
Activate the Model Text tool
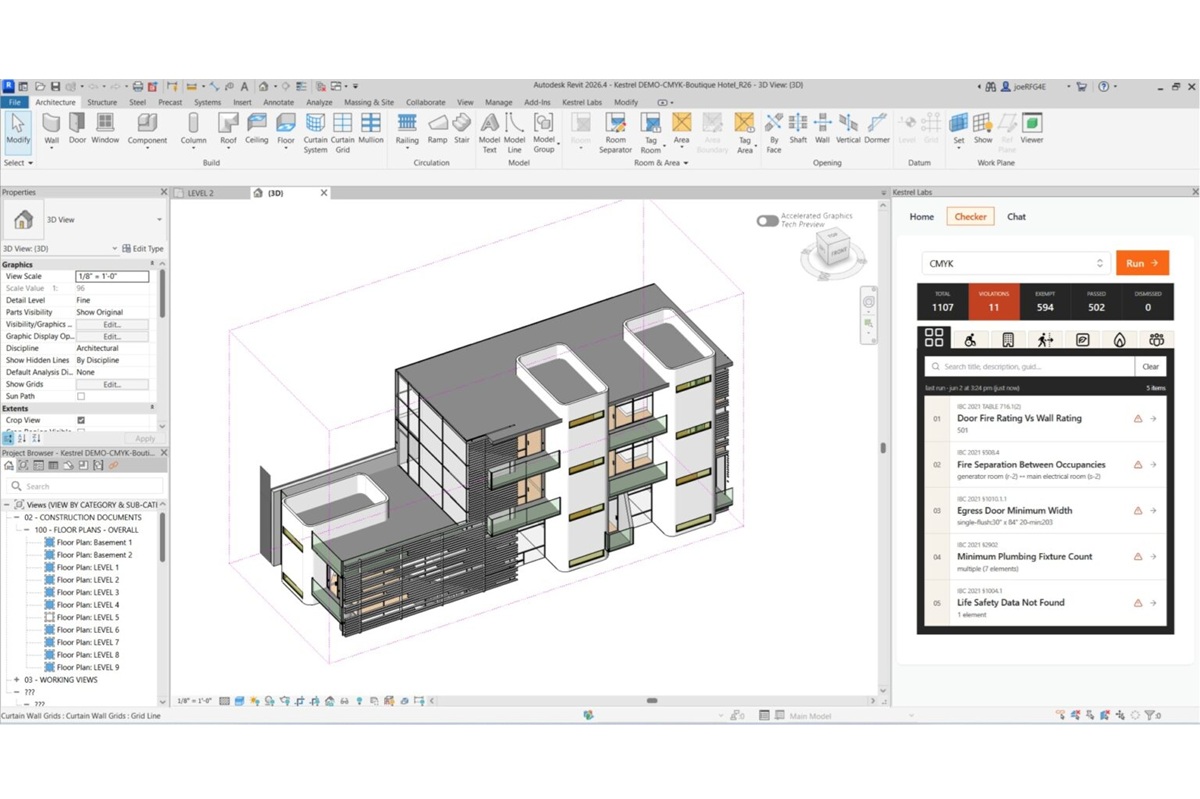[489, 132]
